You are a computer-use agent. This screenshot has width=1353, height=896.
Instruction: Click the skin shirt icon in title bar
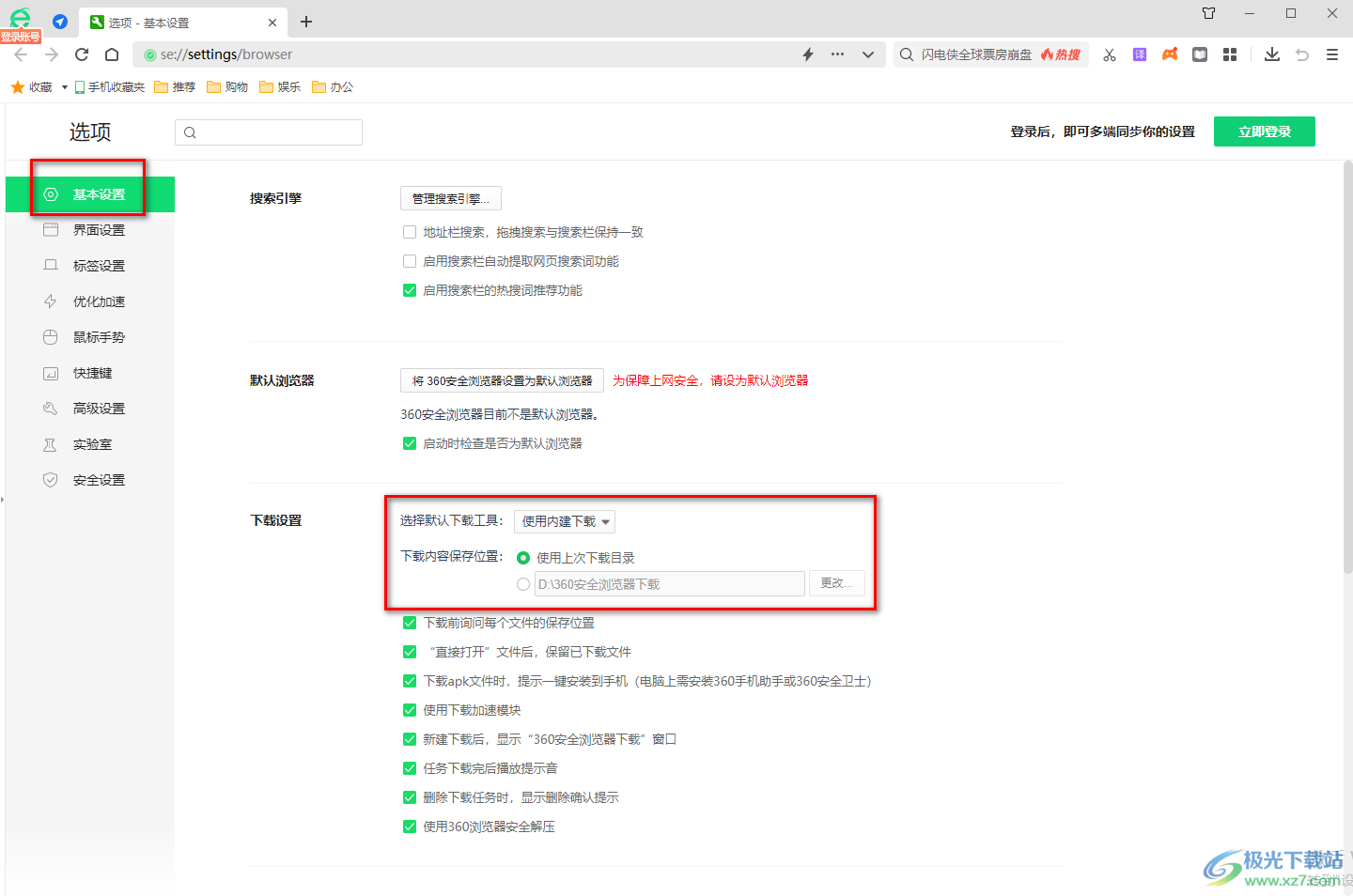point(1209,13)
